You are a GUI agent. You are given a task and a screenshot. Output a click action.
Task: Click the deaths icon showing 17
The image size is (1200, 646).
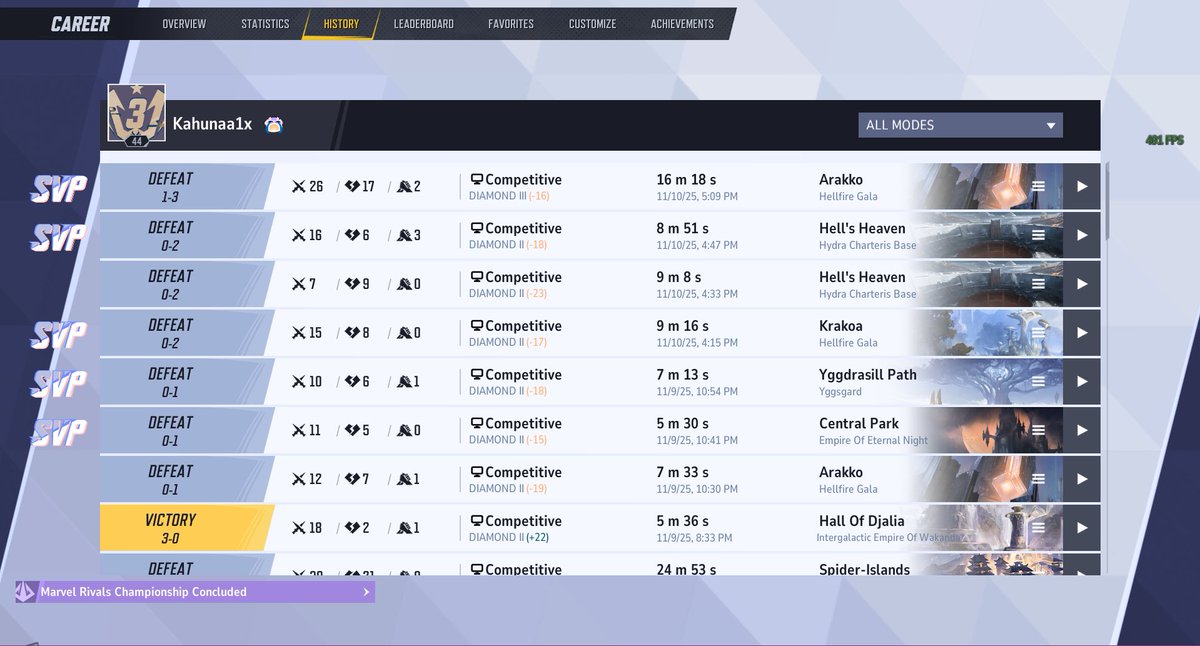click(352, 186)
